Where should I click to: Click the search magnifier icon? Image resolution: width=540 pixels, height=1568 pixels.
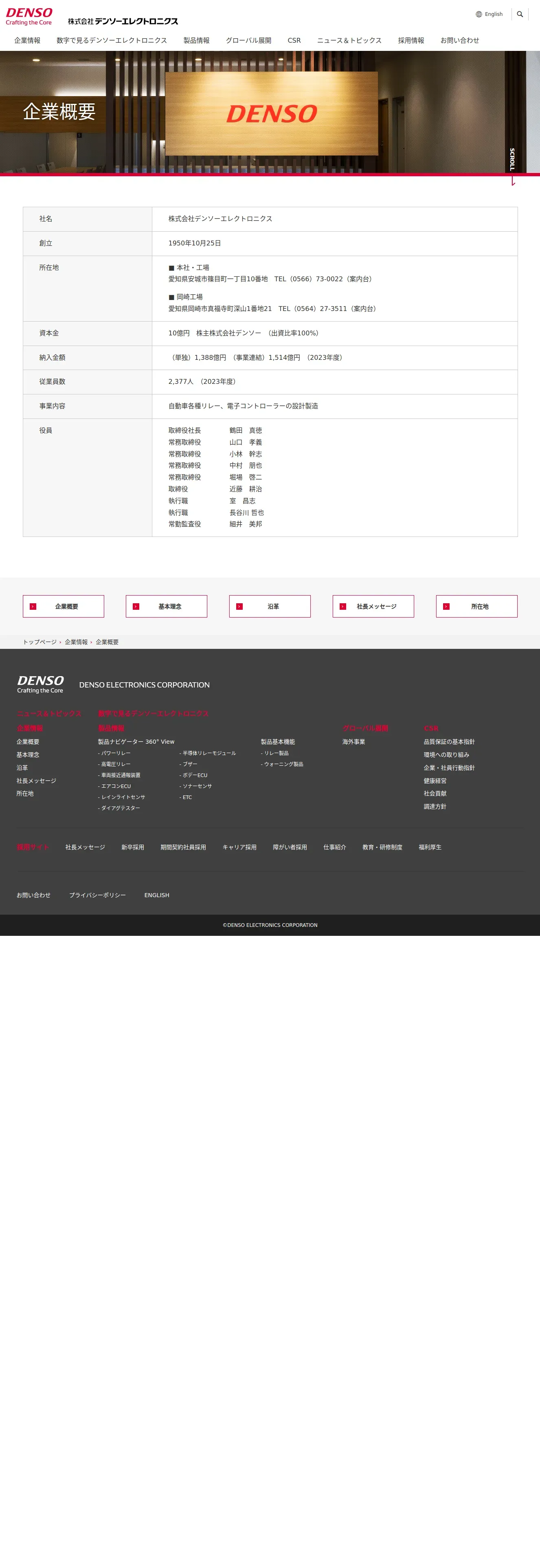pos(520,14)
